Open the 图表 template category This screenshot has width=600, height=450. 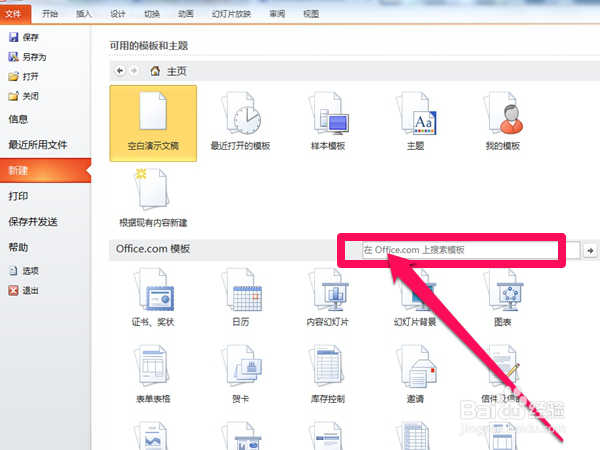[x=503, y=298]
